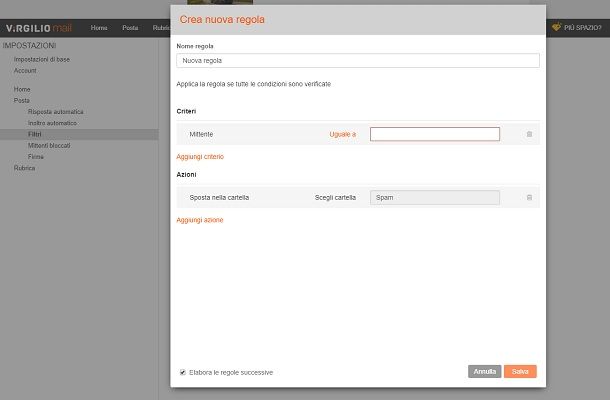Open Risposta automatica settings
Viewport: 610px width, 400px height.
coord(56,112)
